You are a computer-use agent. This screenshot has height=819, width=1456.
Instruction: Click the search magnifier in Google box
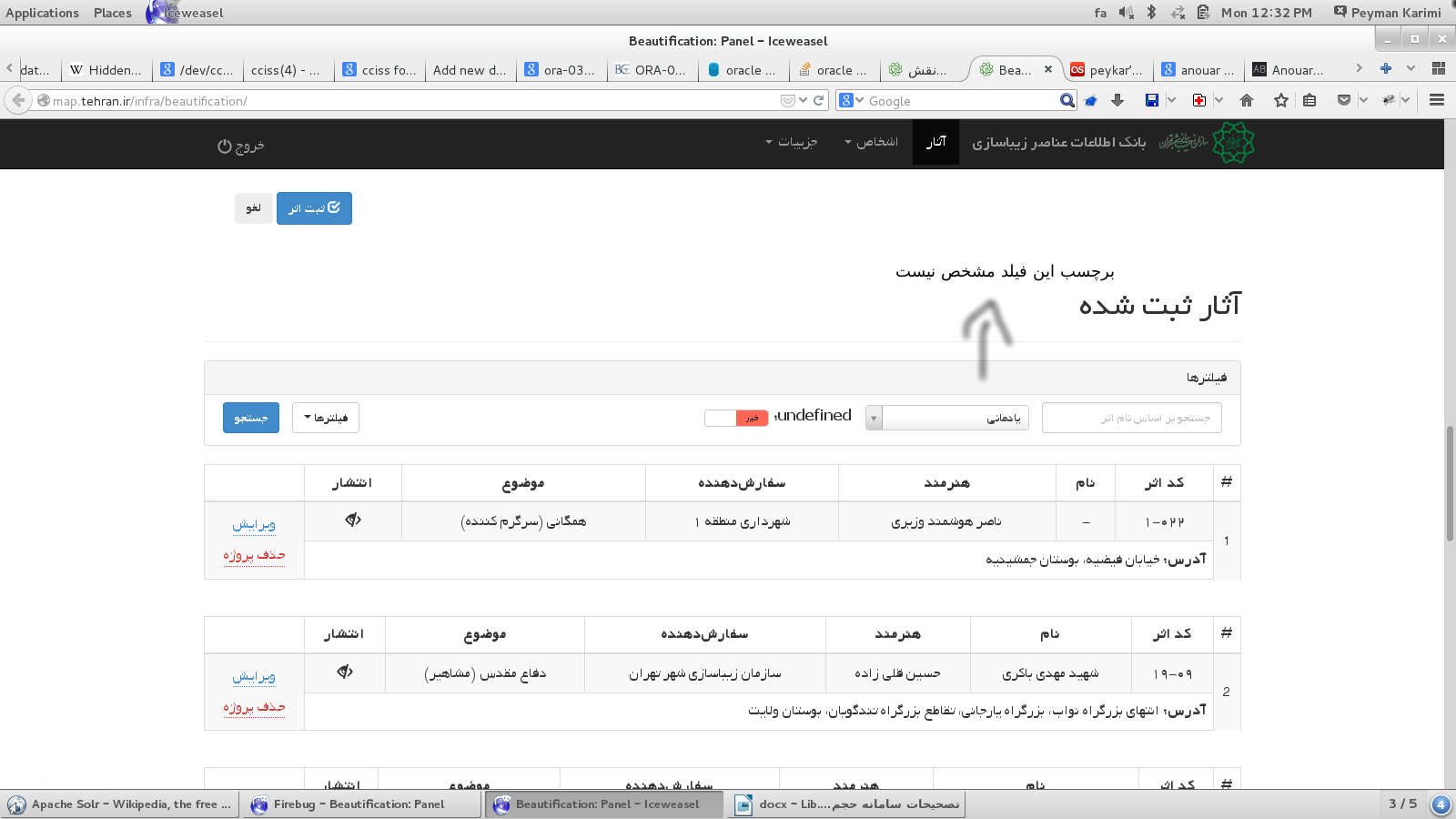[x=1067, y=101]
